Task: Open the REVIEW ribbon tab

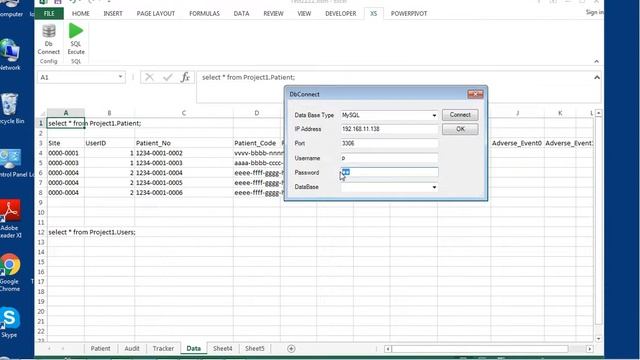Action: [273, 13]
